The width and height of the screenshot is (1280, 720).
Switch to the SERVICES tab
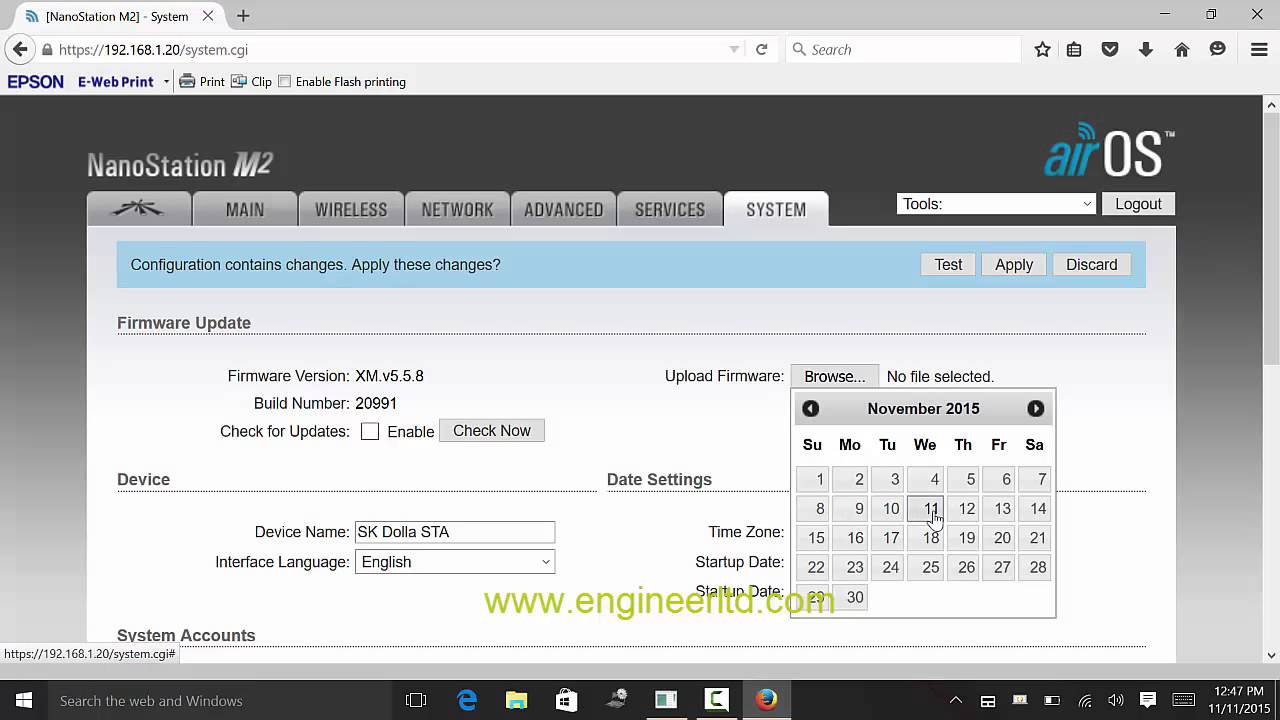click(670, 209)
